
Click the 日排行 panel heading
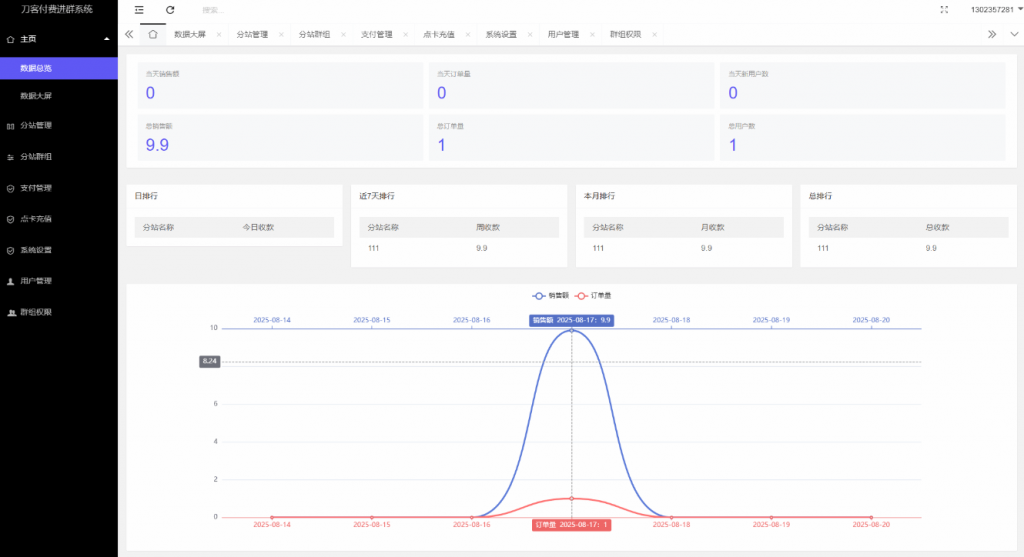click(x=146, y=196)
